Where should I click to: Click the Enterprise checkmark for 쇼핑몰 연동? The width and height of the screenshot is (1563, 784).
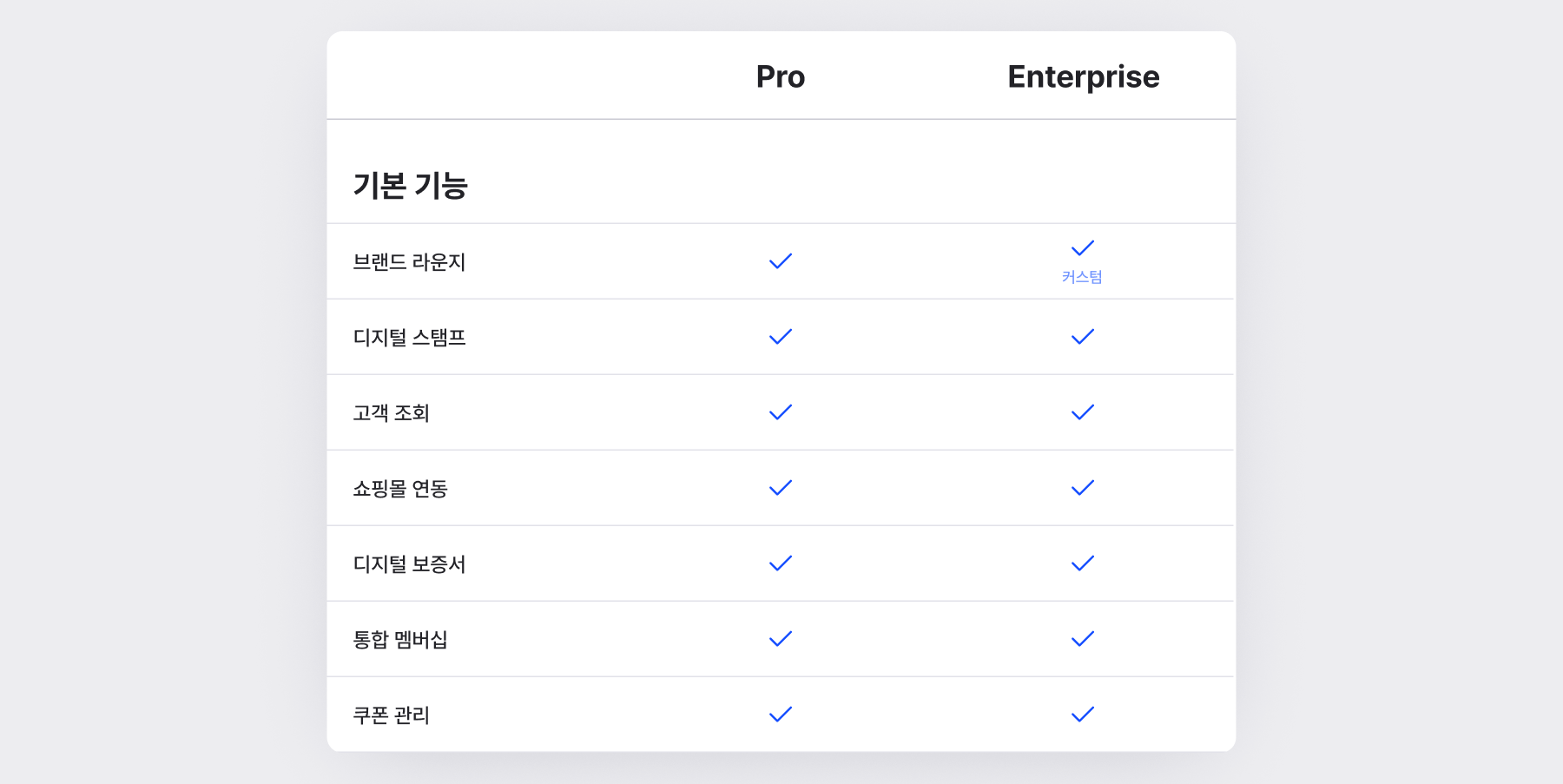tap(1083, 488)
